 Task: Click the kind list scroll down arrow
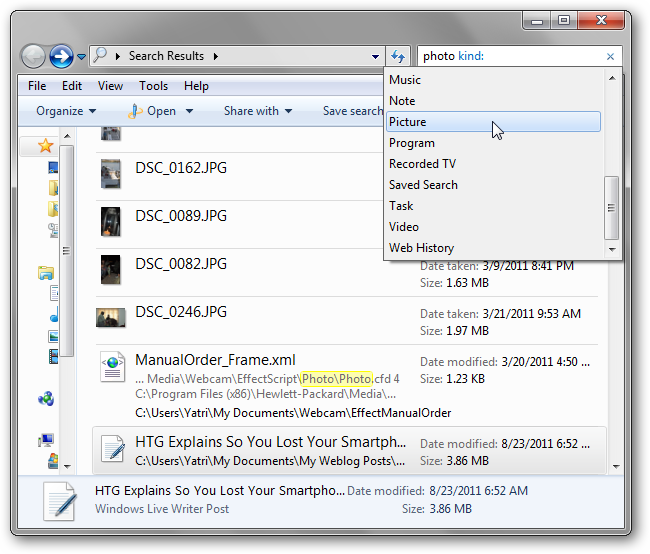pos(612,250)
